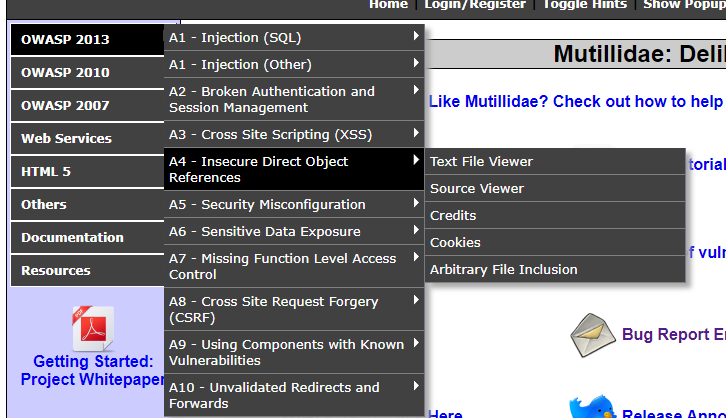726x418 pixels.
Task: Open Text File Viewer submenu item
Action: tap(555, 162)
